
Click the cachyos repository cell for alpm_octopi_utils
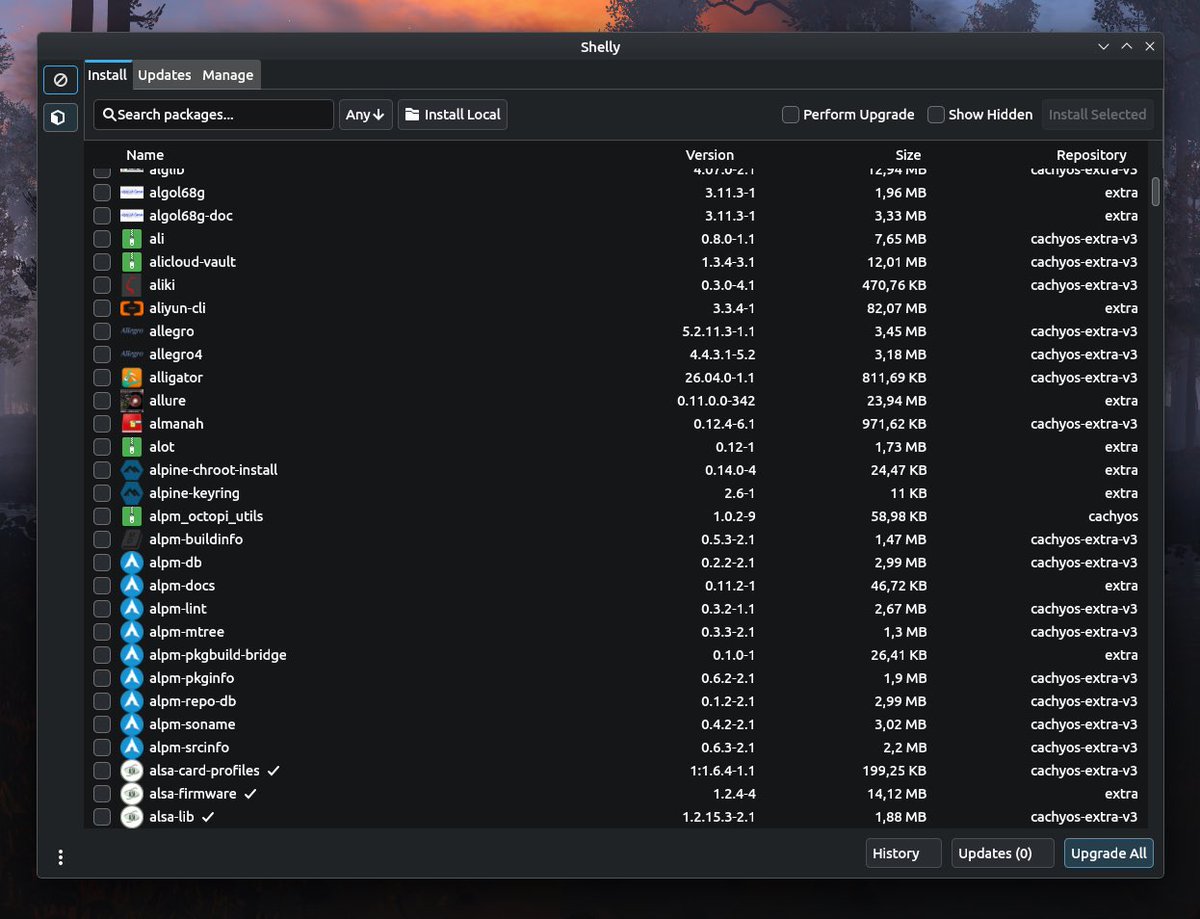[x=1113, y=516]
